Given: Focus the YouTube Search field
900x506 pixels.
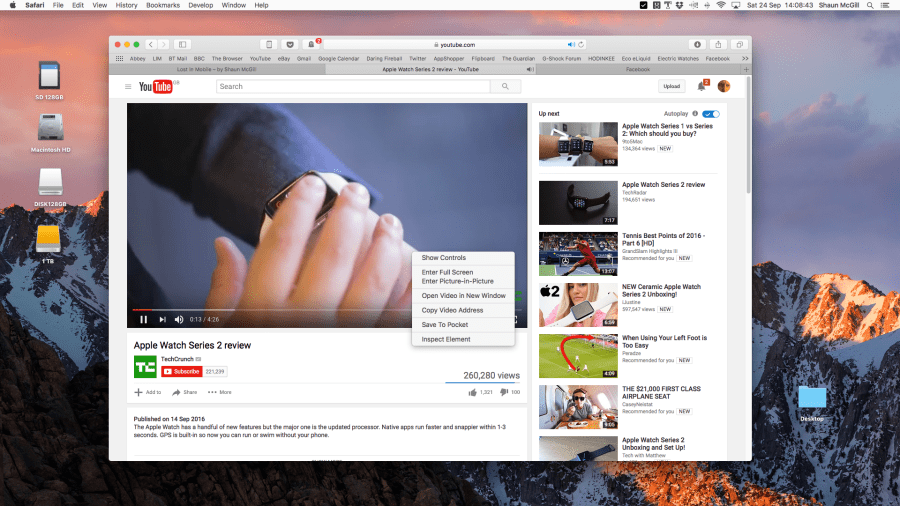Looking at the screenshot, I should (353, 87).
